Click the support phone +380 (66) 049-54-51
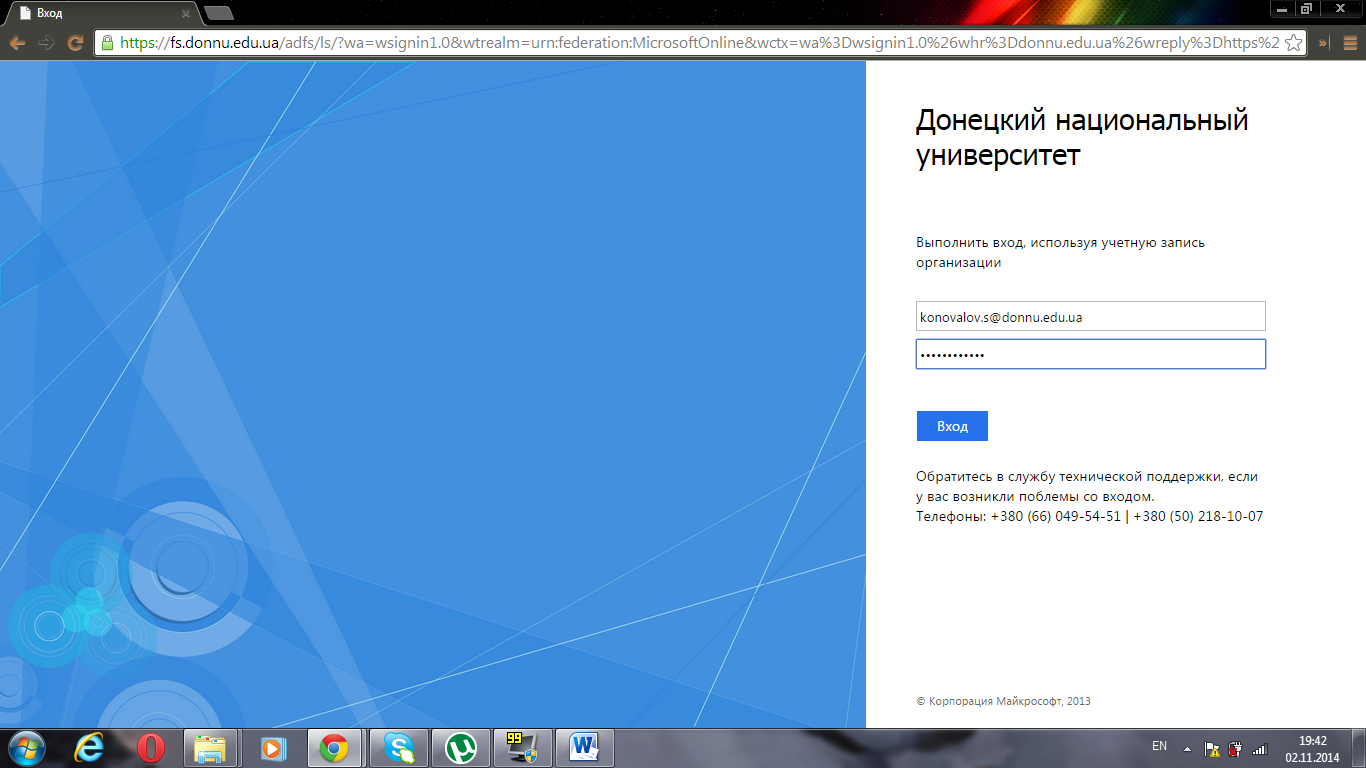The height and width of the screenshot is (768, 1366). [1055, 516]
